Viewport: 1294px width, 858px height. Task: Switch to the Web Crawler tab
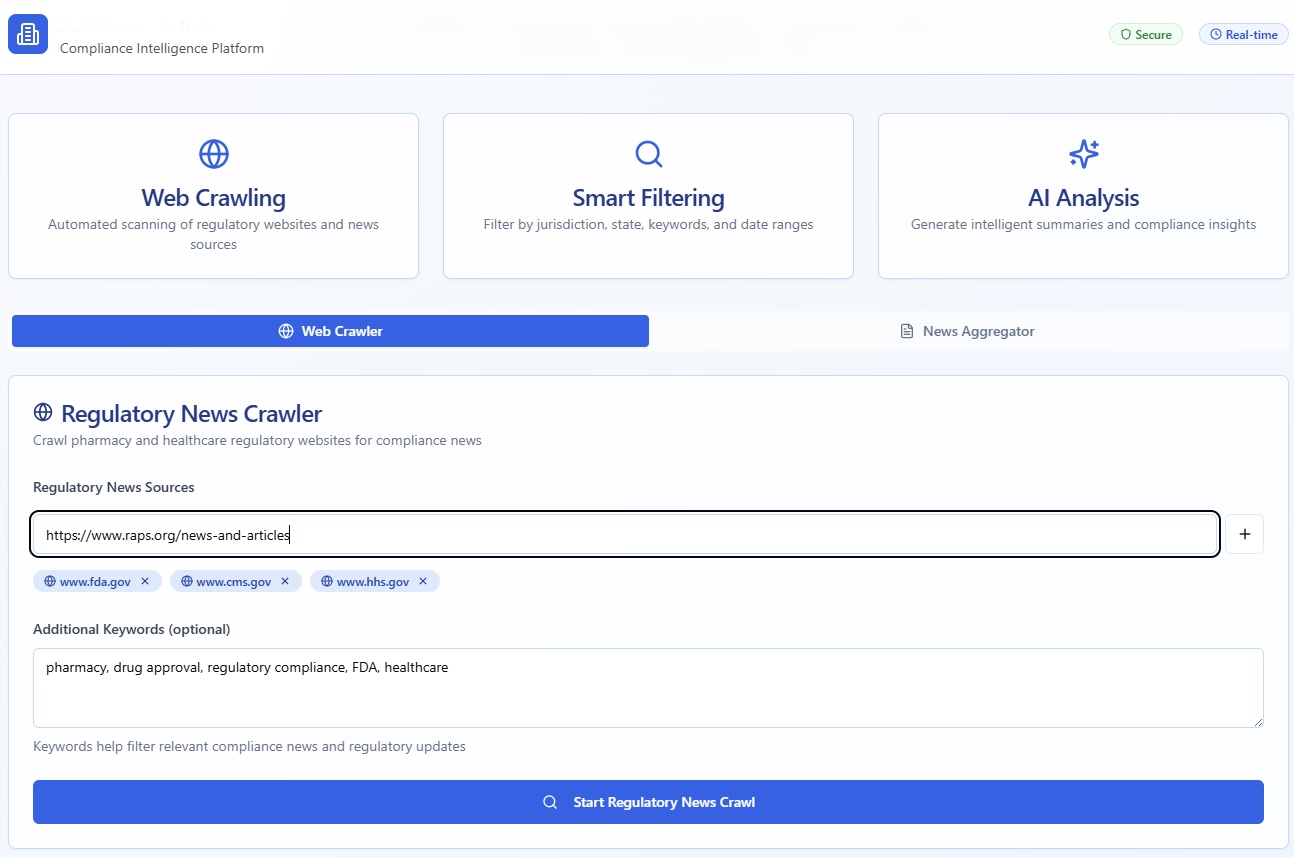click(330, 331)
